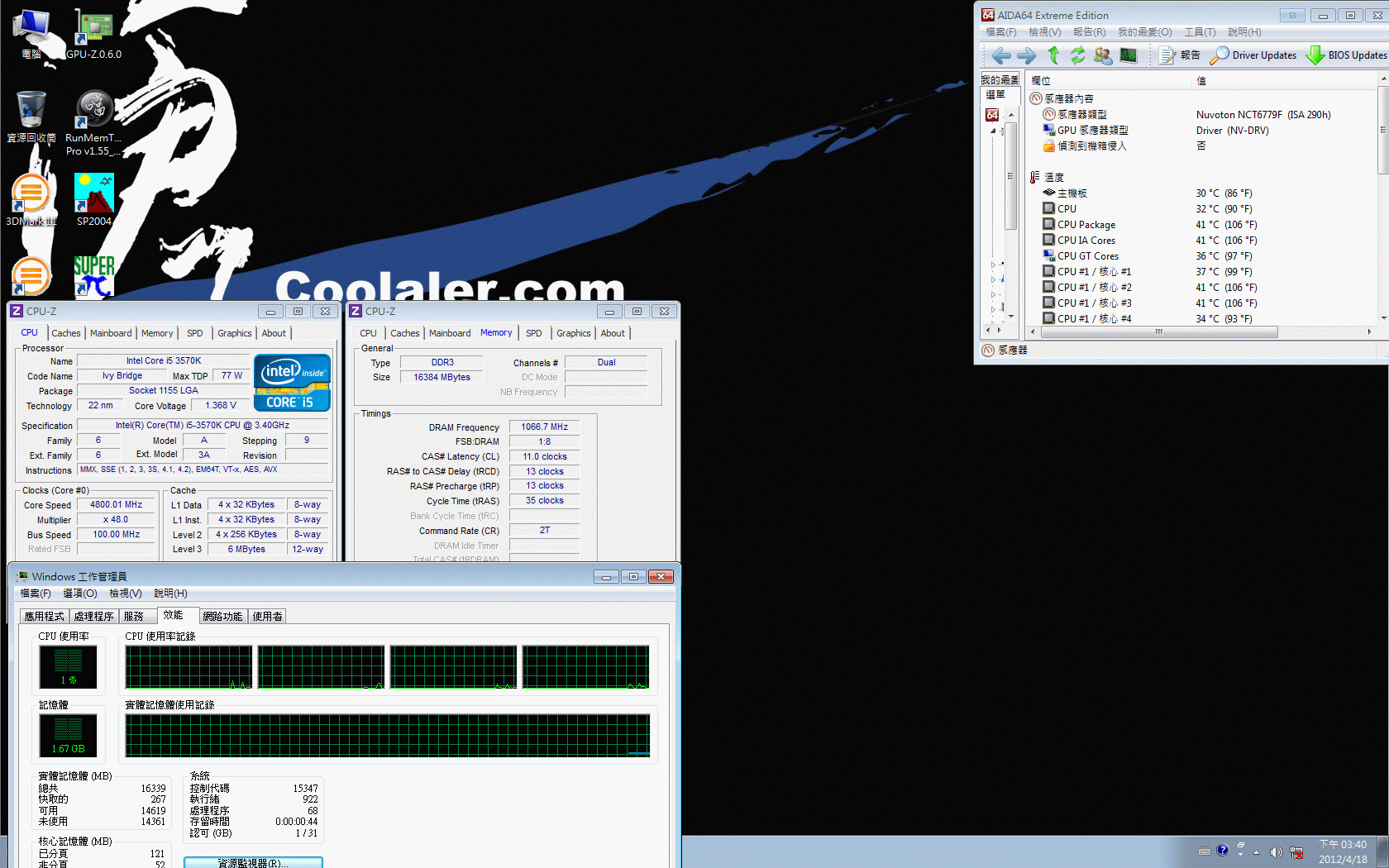Image resolution: width=1389 pixels, height=868 pixels.
Task: Open the 檢視(V) menu in AIDA64
Action: (1044, 32)
